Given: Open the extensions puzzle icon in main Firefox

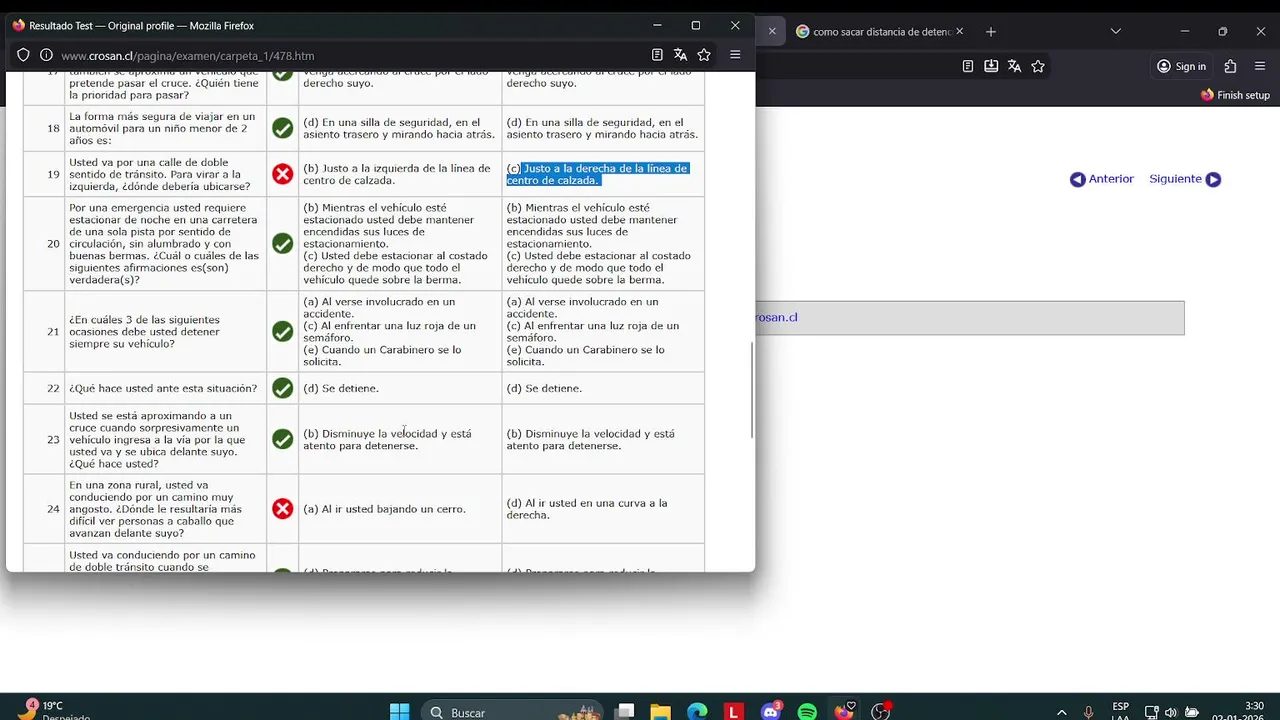Looking at the screenshot, I should 1230,66.
